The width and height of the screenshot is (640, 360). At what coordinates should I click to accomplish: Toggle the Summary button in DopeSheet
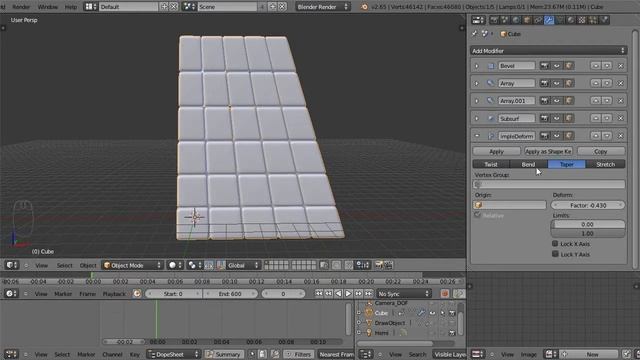coord(224,354)
